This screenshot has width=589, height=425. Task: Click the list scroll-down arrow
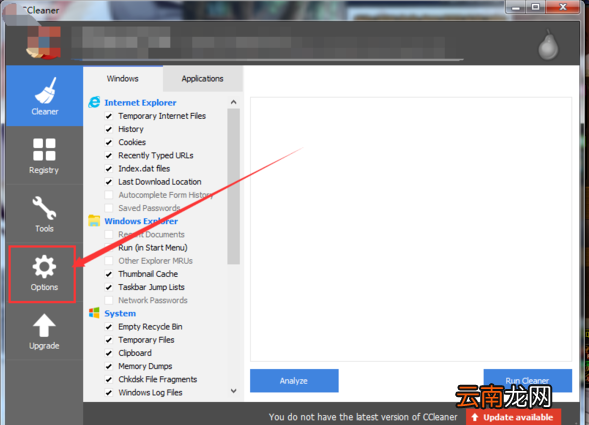pos(234,391)
